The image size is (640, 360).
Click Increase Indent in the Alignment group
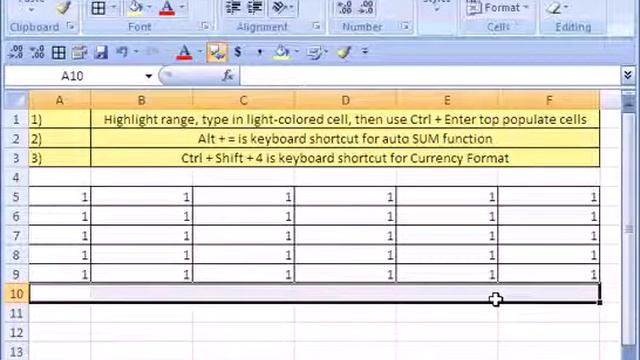(255, 8)
